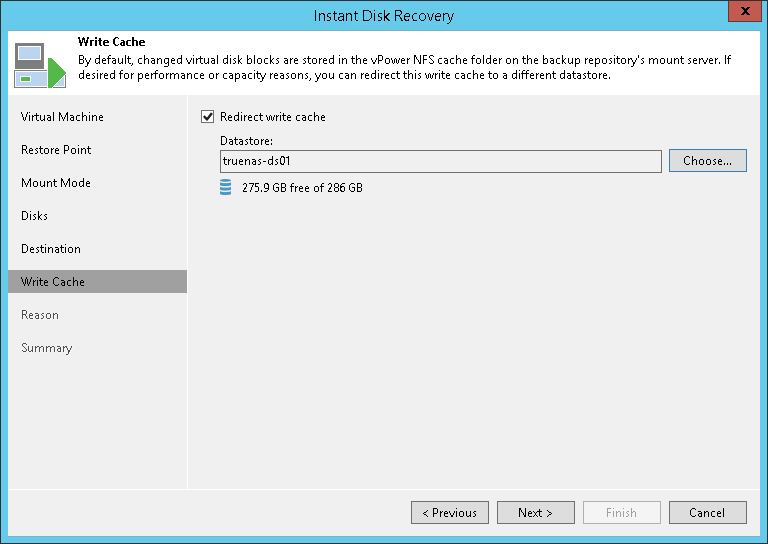
Task: Select the Write Cache step
Action: tap(53, 282)
